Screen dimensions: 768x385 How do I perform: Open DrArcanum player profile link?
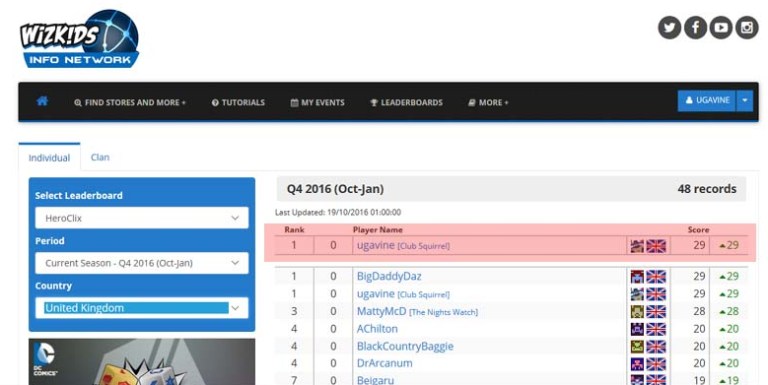coord(384,363)
